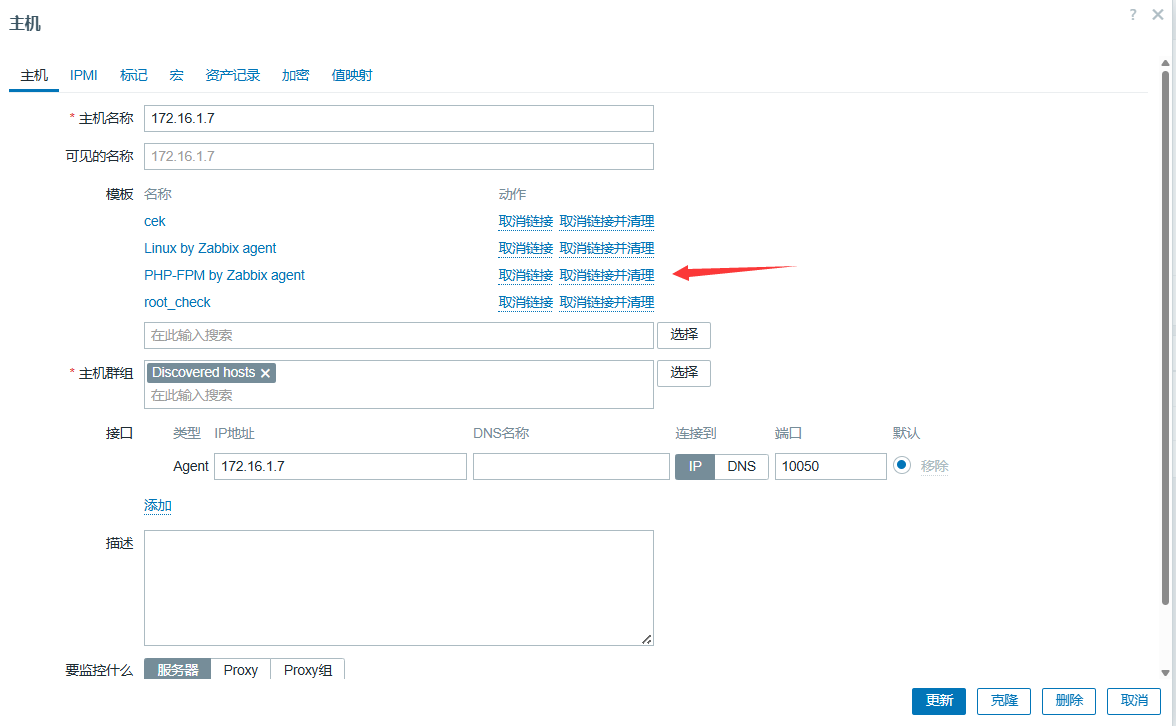Unlink the cek template
The height and width of the screenshot is (726, 1176).
(x=525, y=221)
